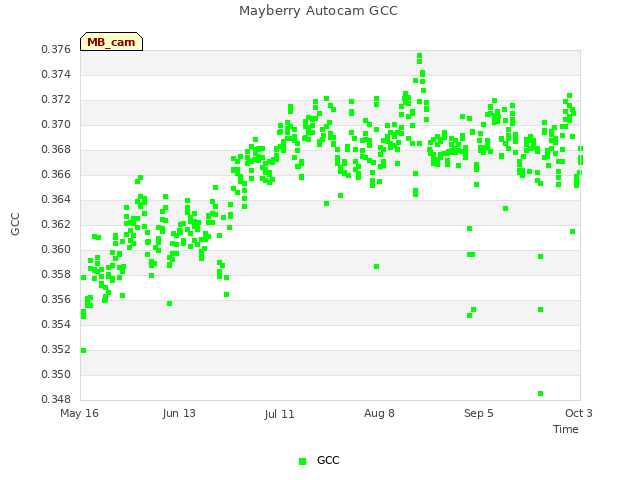Select the Sep 5 x-axis label
The image size is (640, 480).
479,413
